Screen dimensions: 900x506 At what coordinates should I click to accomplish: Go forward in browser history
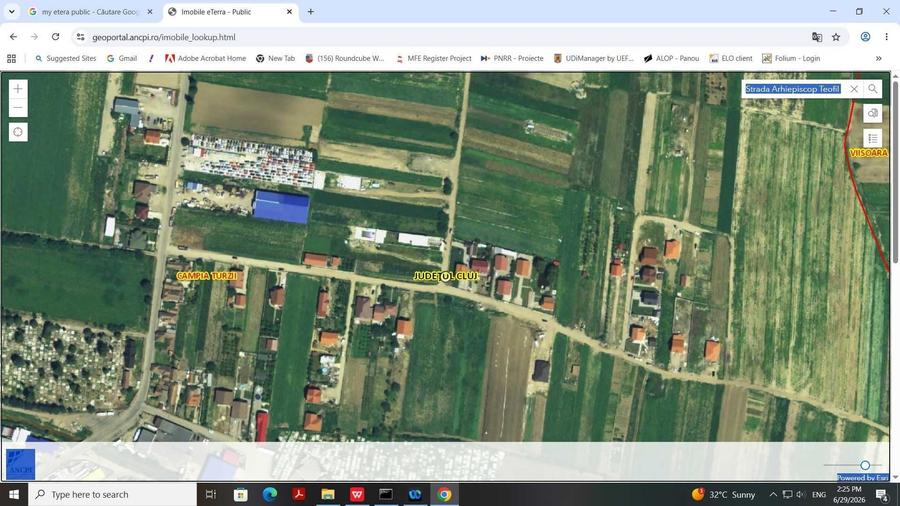[x=34, y=37]
